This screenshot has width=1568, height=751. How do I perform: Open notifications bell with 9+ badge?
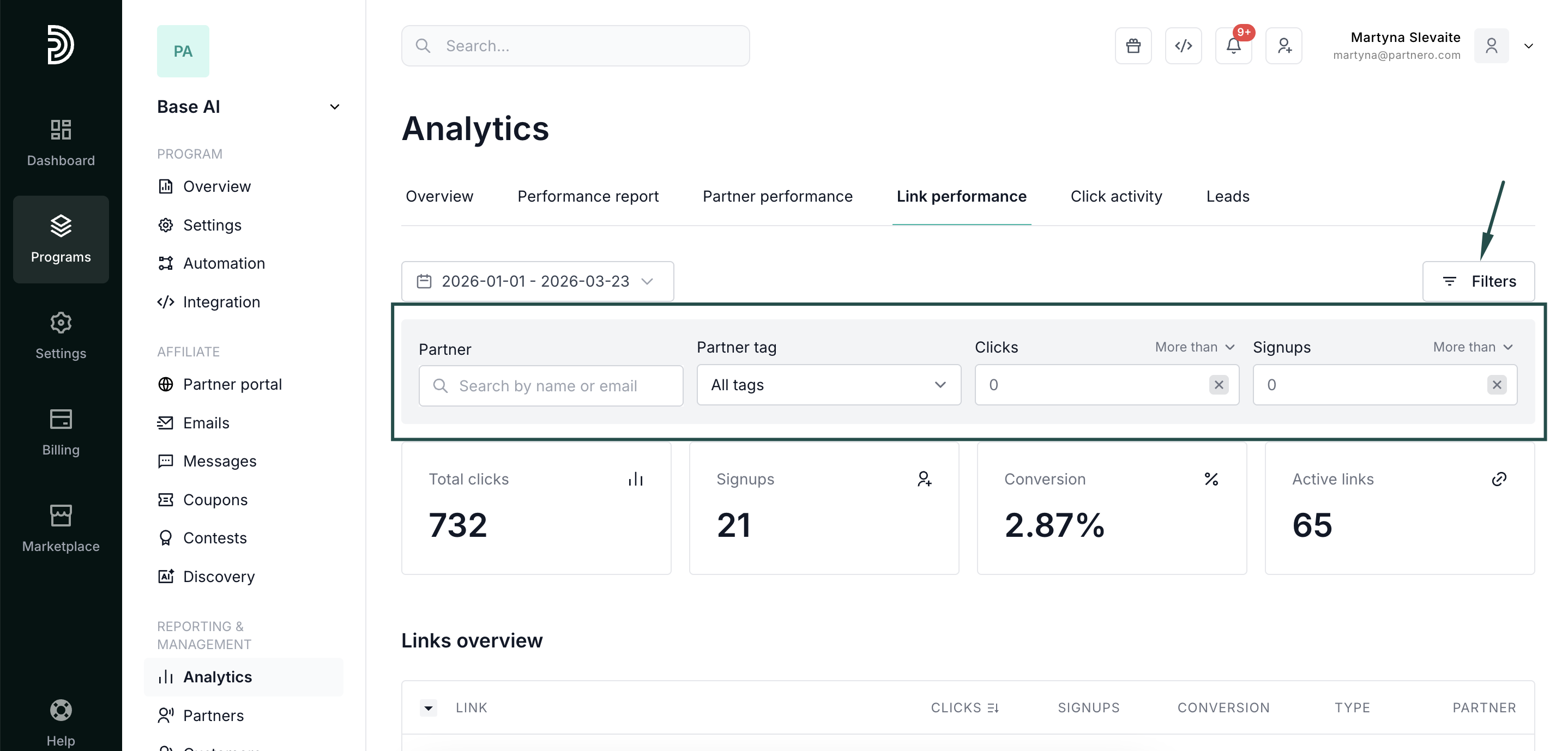(x=1233, y=46)
